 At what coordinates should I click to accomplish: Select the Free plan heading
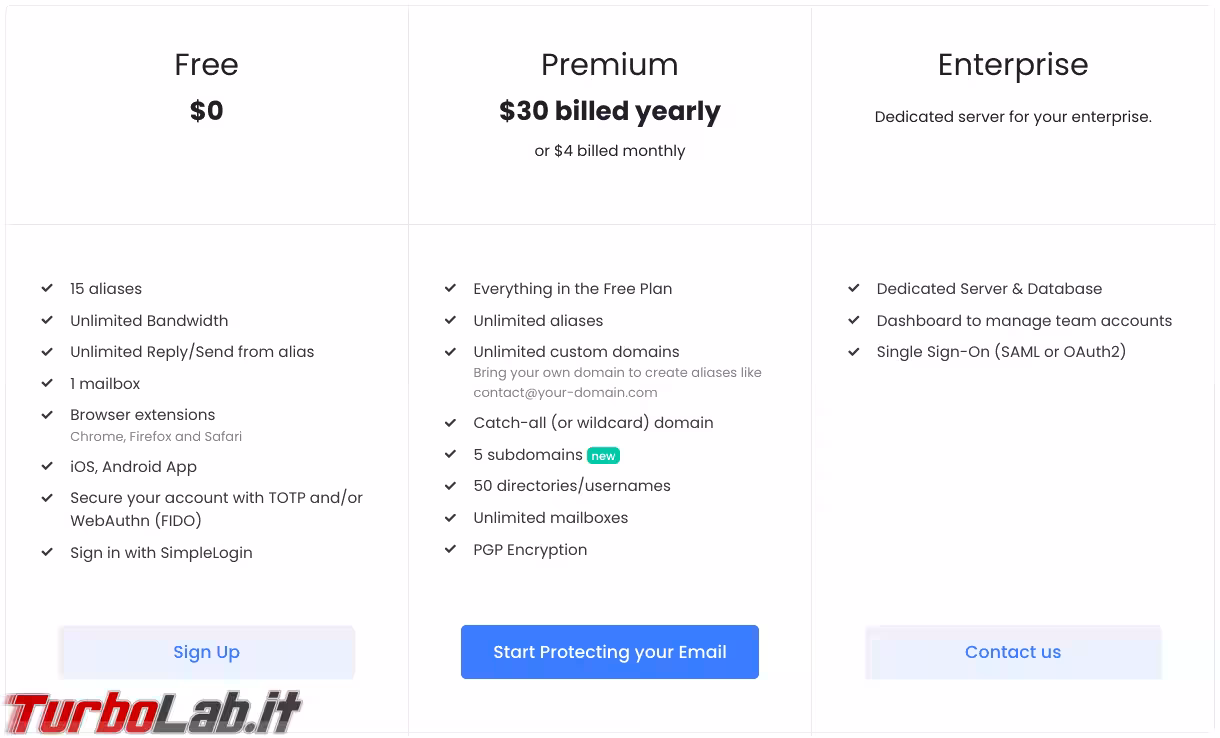pyautogui.click(x=206, y=64)
